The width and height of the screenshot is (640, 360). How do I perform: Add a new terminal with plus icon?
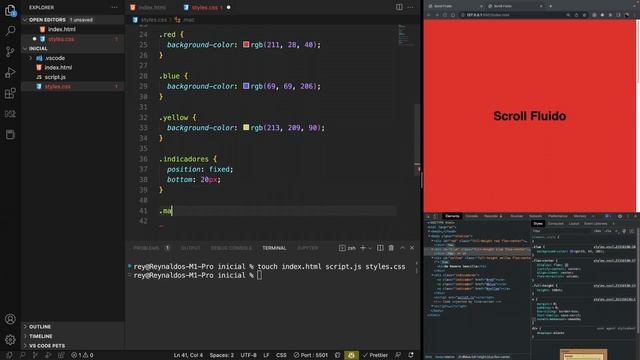(x=362, y=248)
